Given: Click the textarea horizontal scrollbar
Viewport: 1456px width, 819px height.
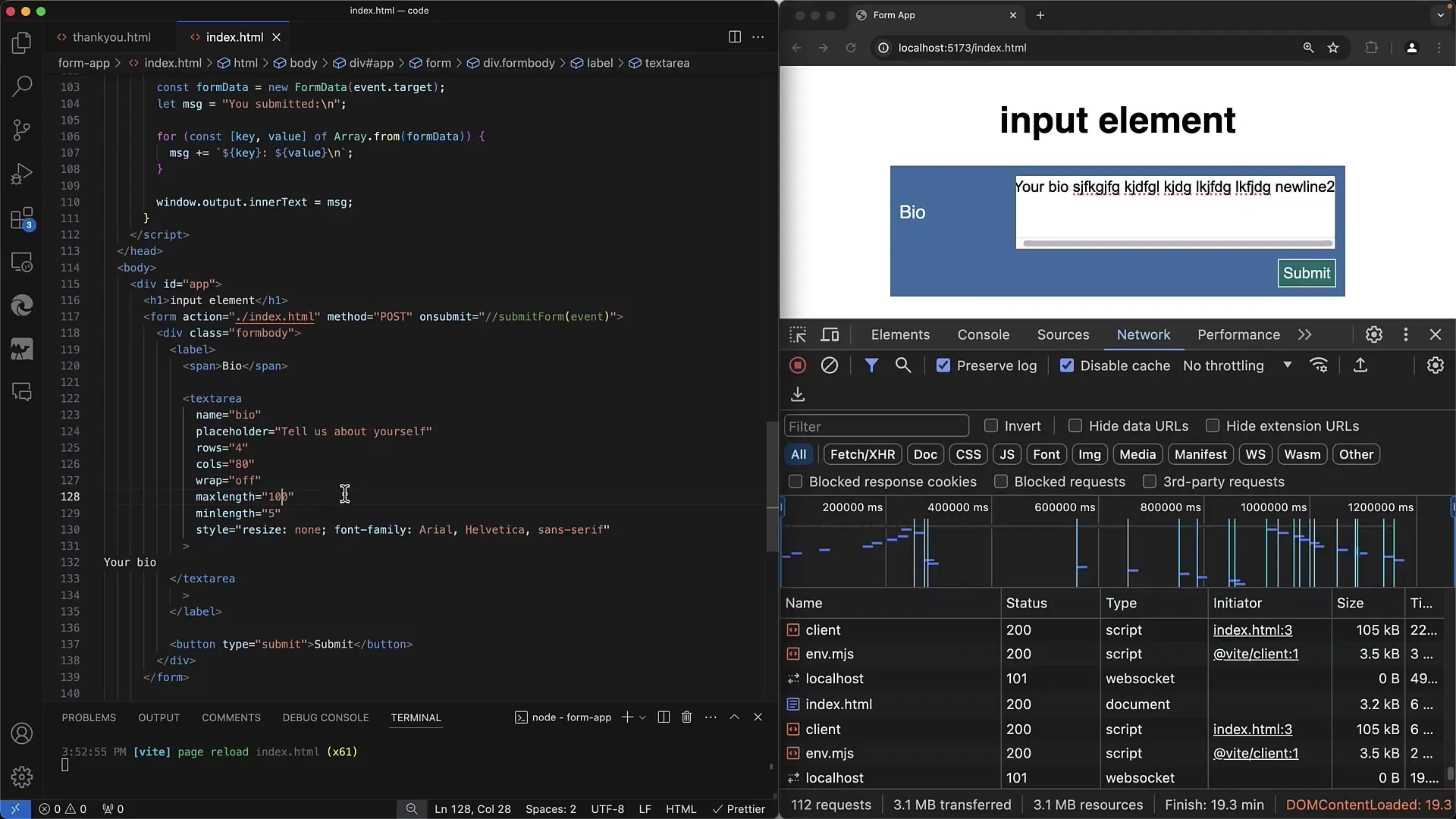Looking at the screenshot, I should click(x=1177, y=243).
